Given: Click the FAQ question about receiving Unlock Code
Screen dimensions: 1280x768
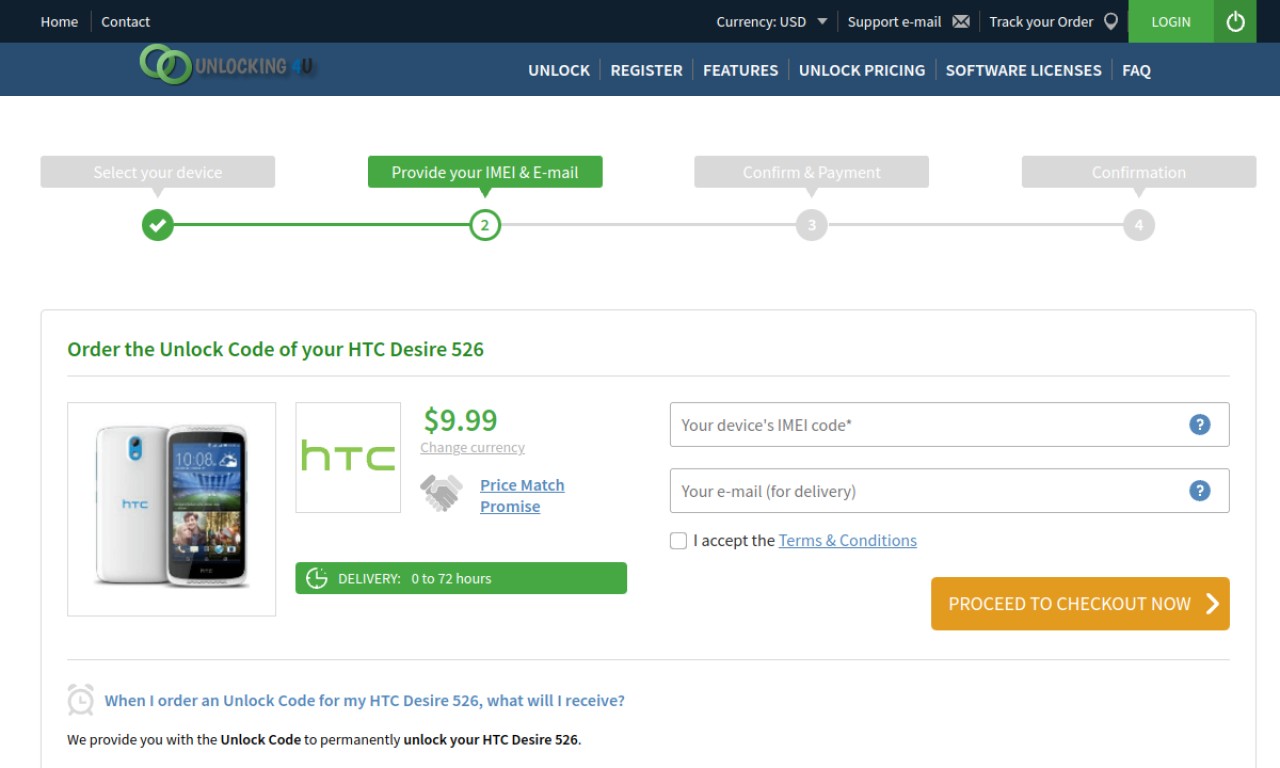Looking at the screenshot, I should [365, 700].
